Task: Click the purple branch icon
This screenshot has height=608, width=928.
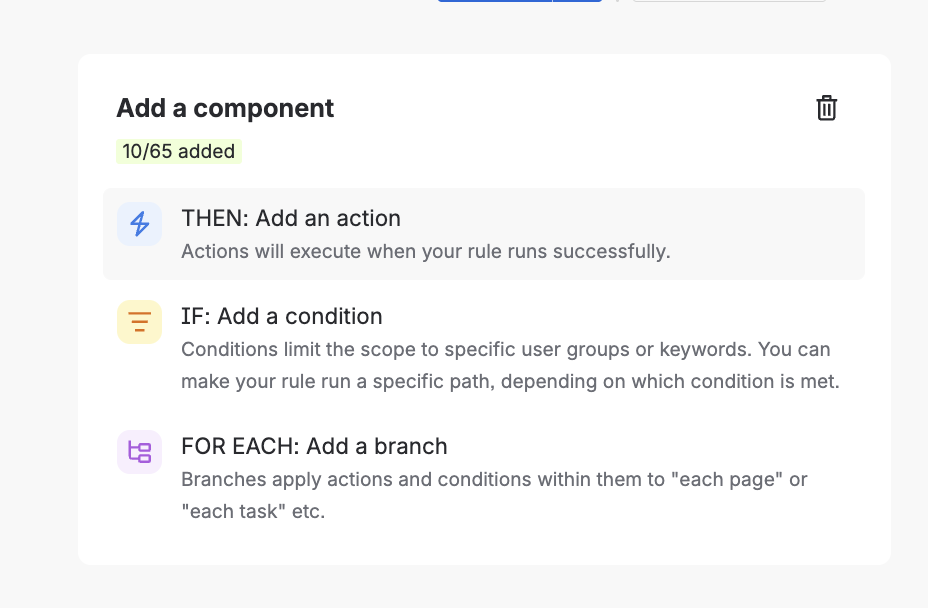Action: point(139,451)
